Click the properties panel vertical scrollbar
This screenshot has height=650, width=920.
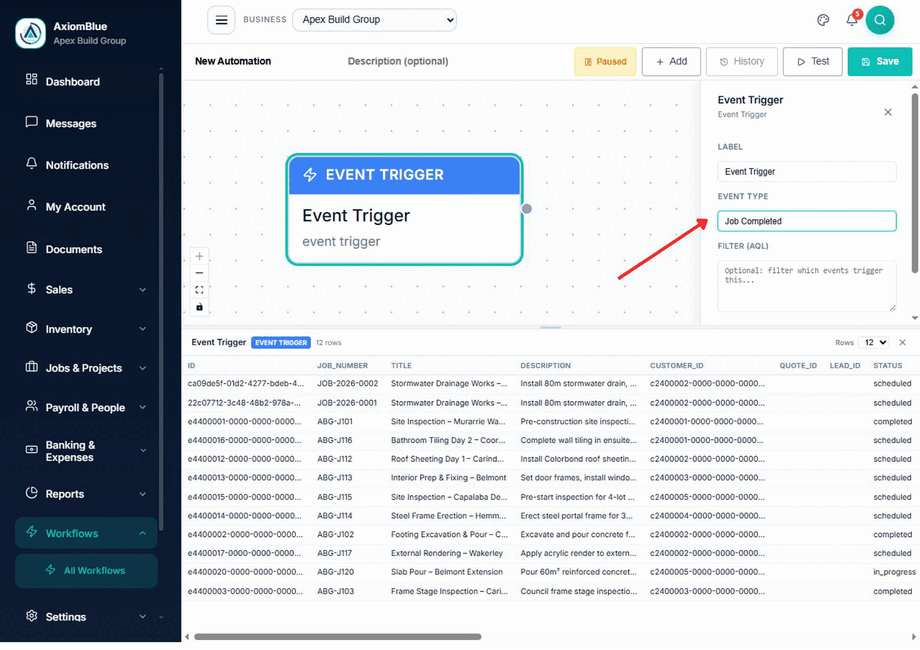pyautogui.click(x=915, y=183)
